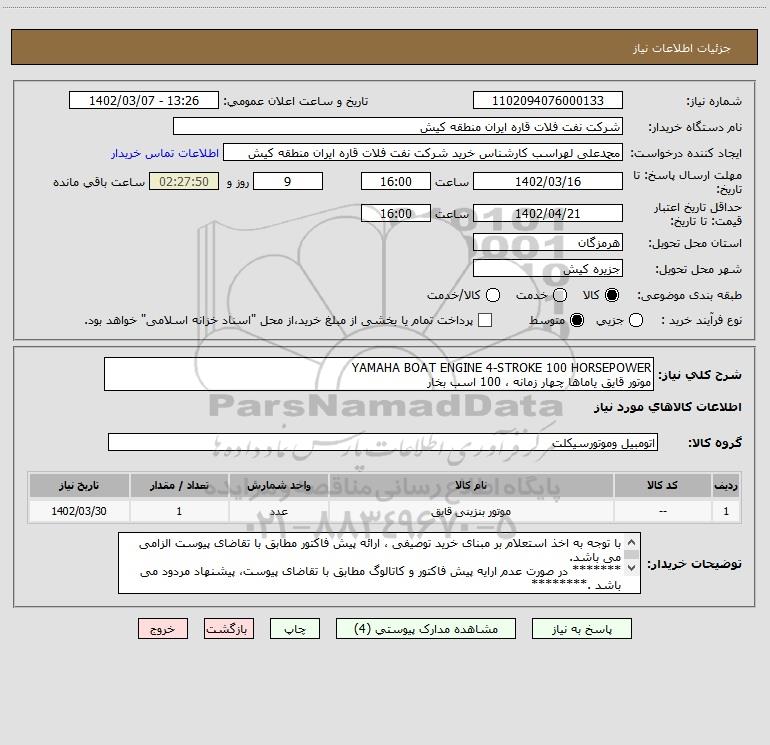Click the 1402/03/30 need date cell
Image resolution: width=770 pixels, height=745 pixels.
pyautogui.click(x=79, y=511)
